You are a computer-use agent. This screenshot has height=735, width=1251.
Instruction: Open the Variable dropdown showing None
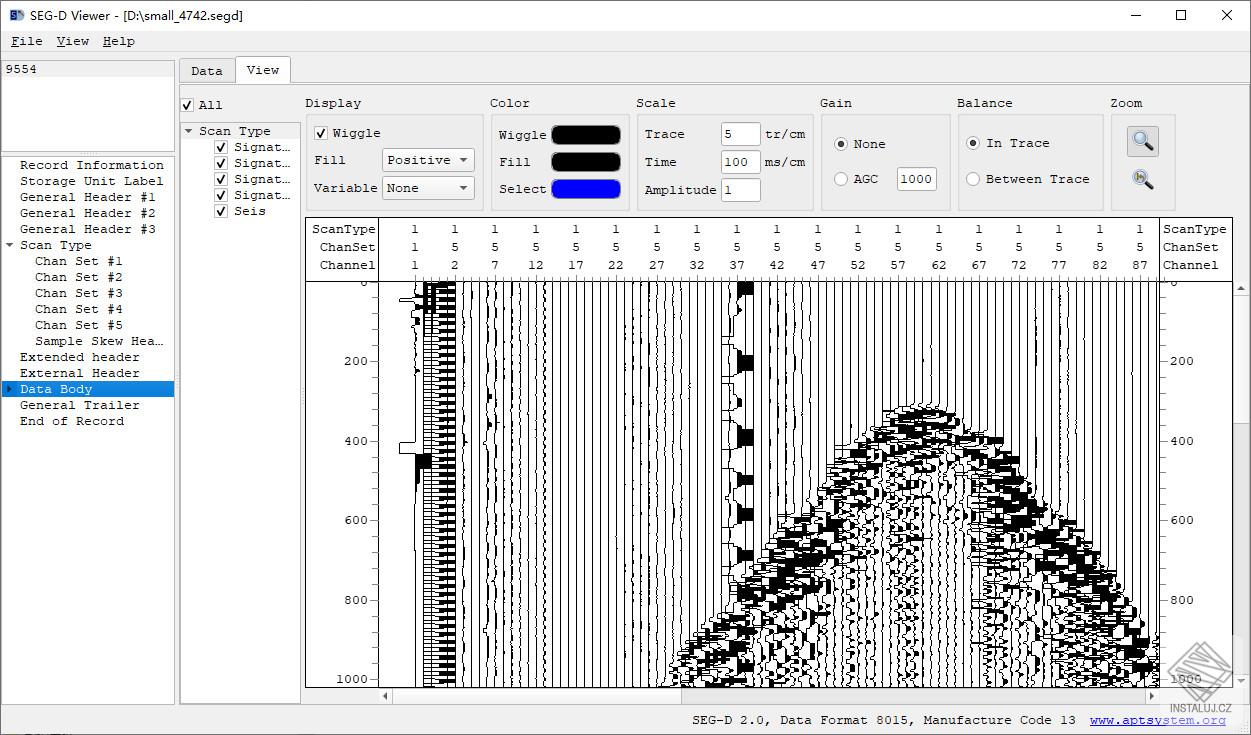427,187
